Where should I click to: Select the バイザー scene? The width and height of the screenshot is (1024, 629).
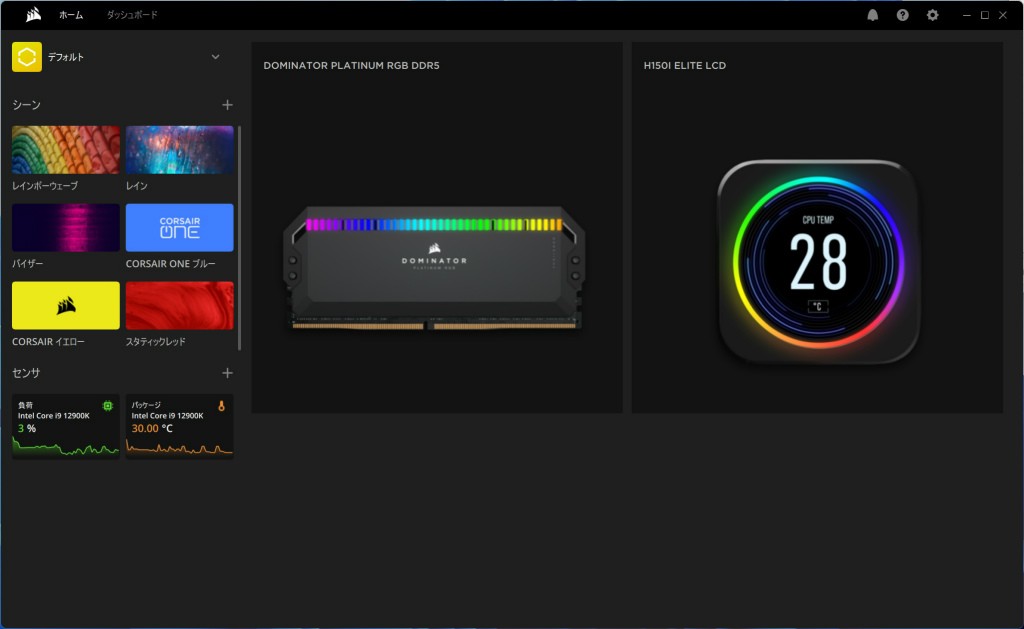pyautogui.click(x=66, y=228)
